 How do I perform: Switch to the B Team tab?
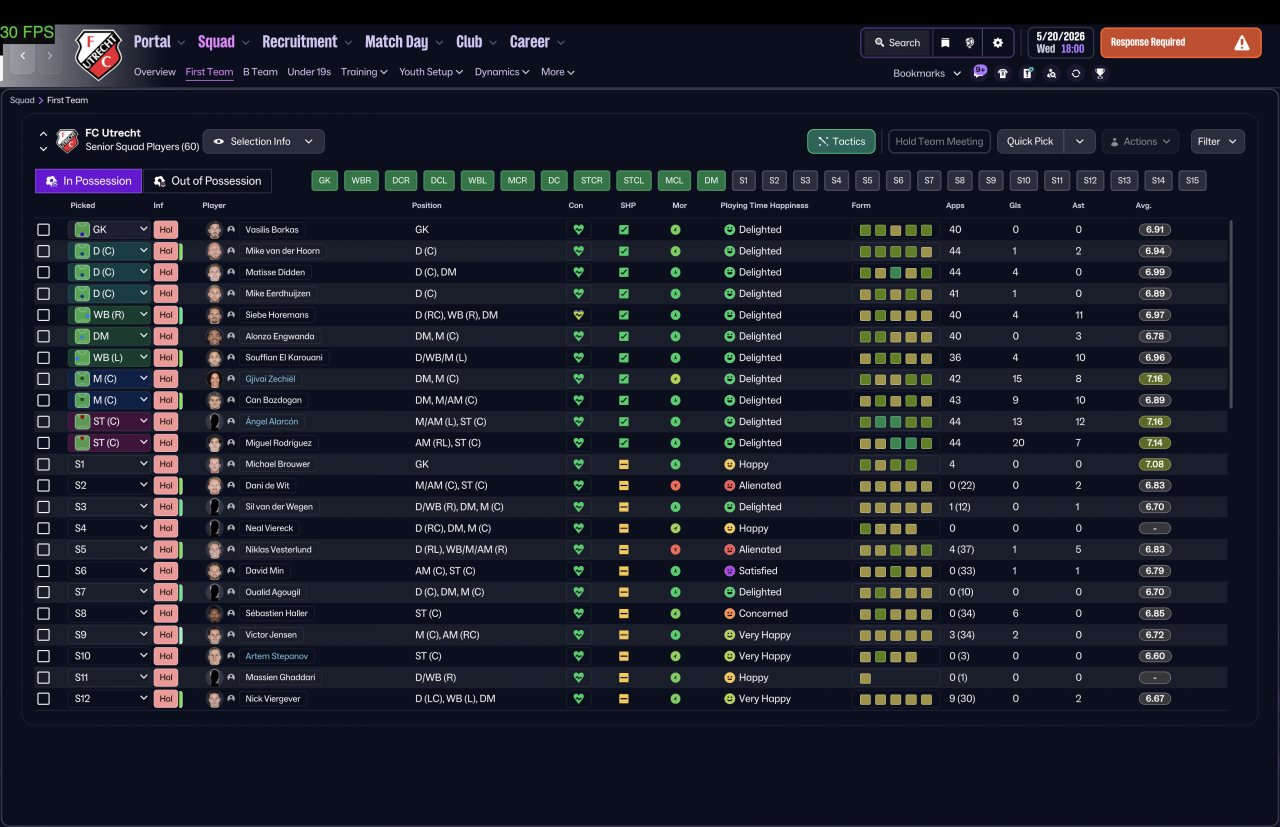tap(260, 72)
